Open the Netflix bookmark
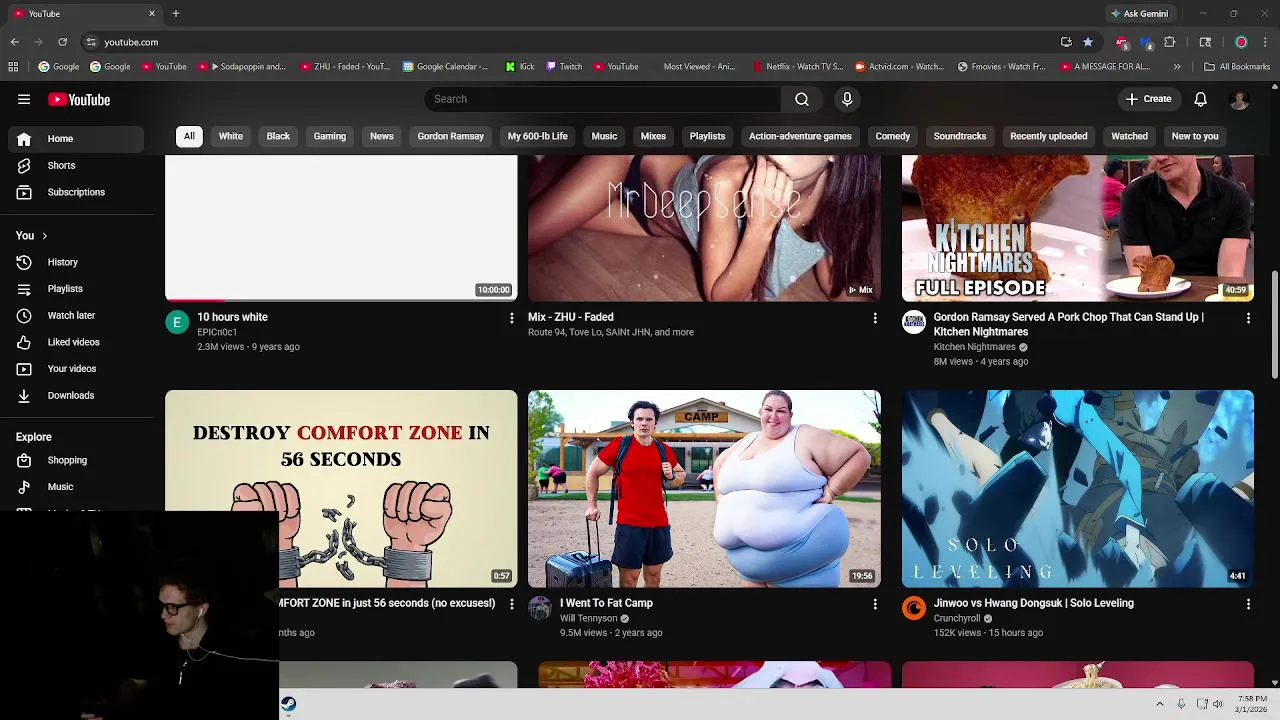The image size is (1280, 720). [x=798, y=67]
